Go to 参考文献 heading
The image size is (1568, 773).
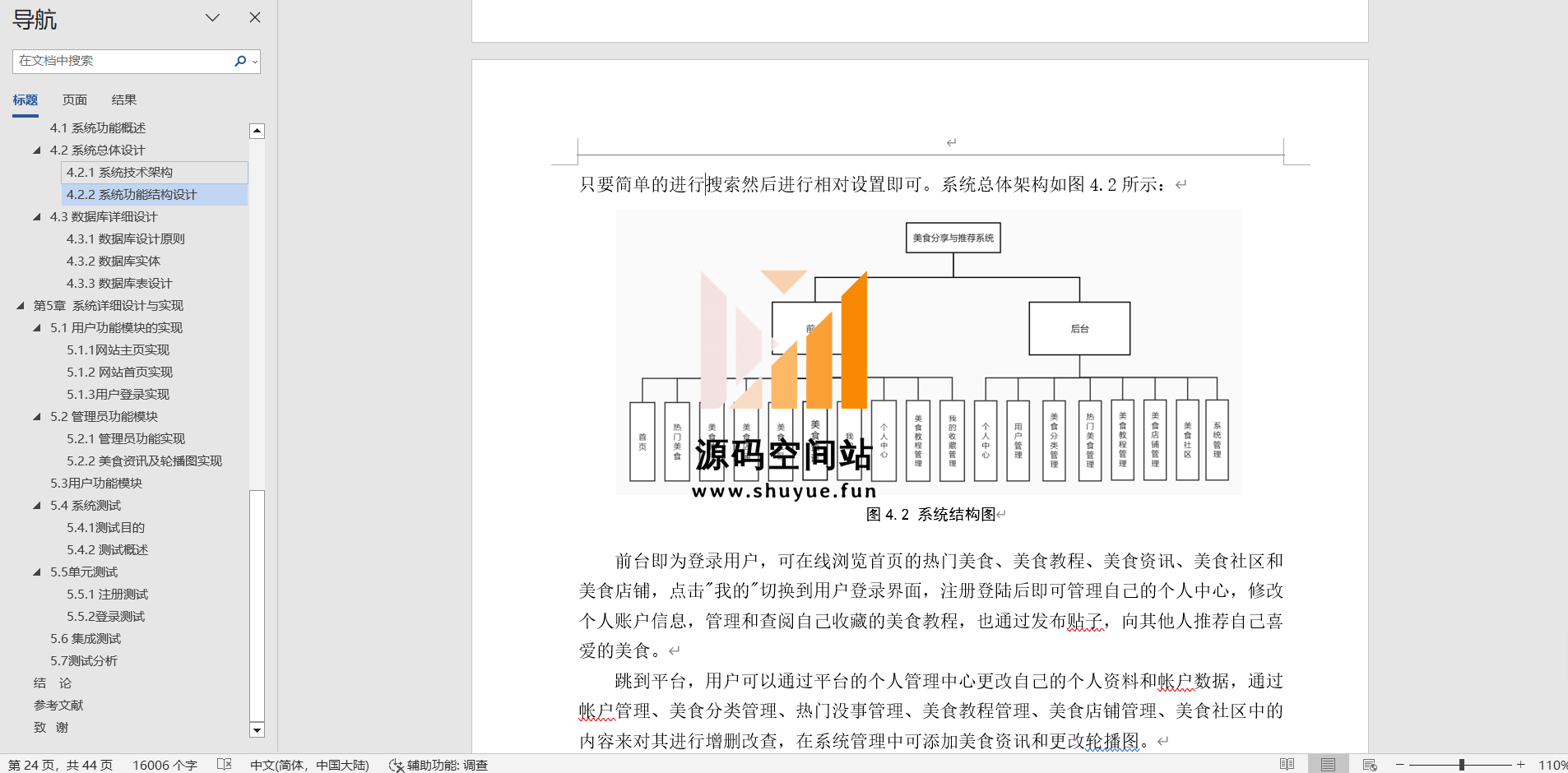click(58, 705)
